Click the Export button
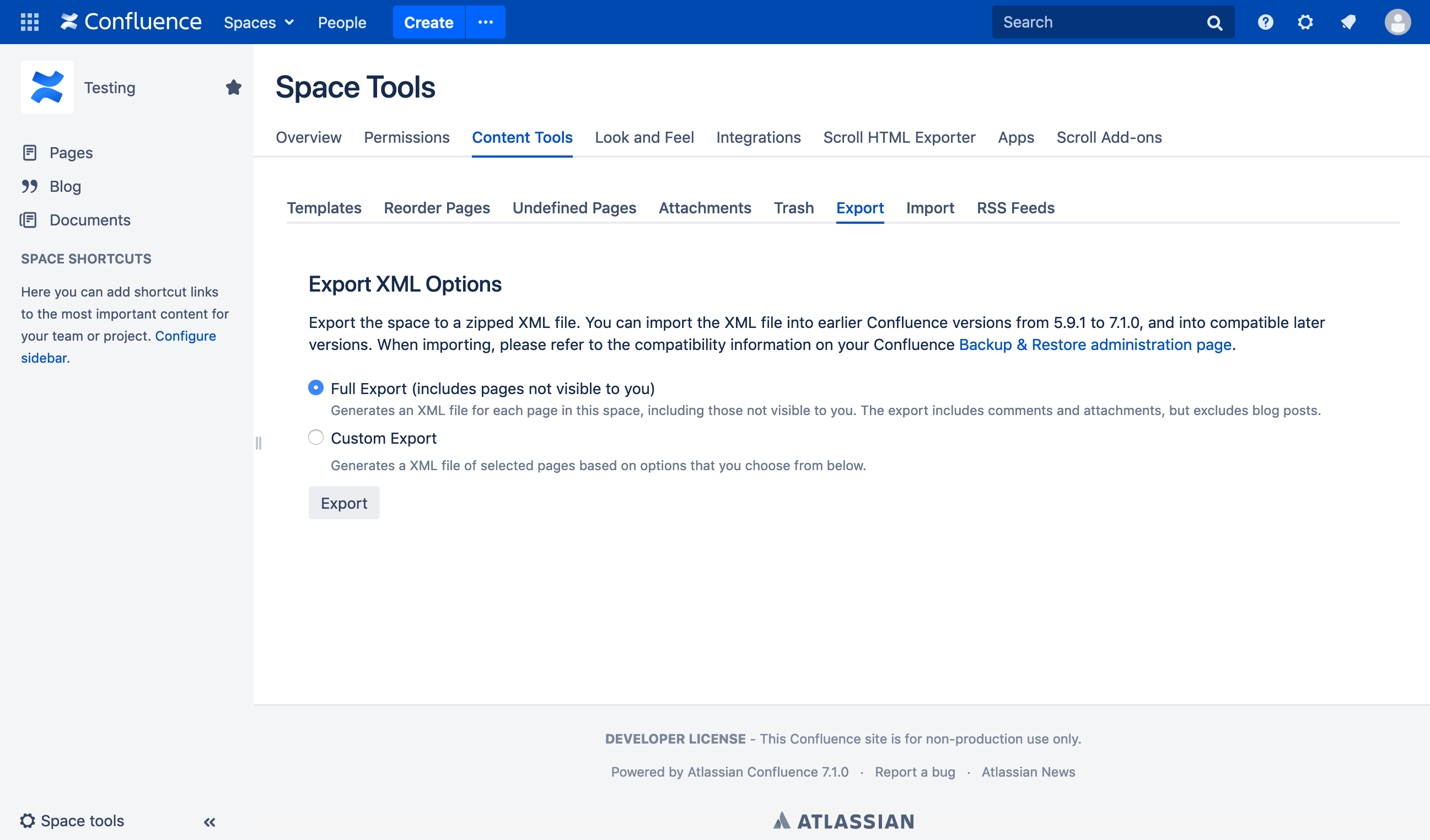The image size is (1430, 840). [343, 503]
